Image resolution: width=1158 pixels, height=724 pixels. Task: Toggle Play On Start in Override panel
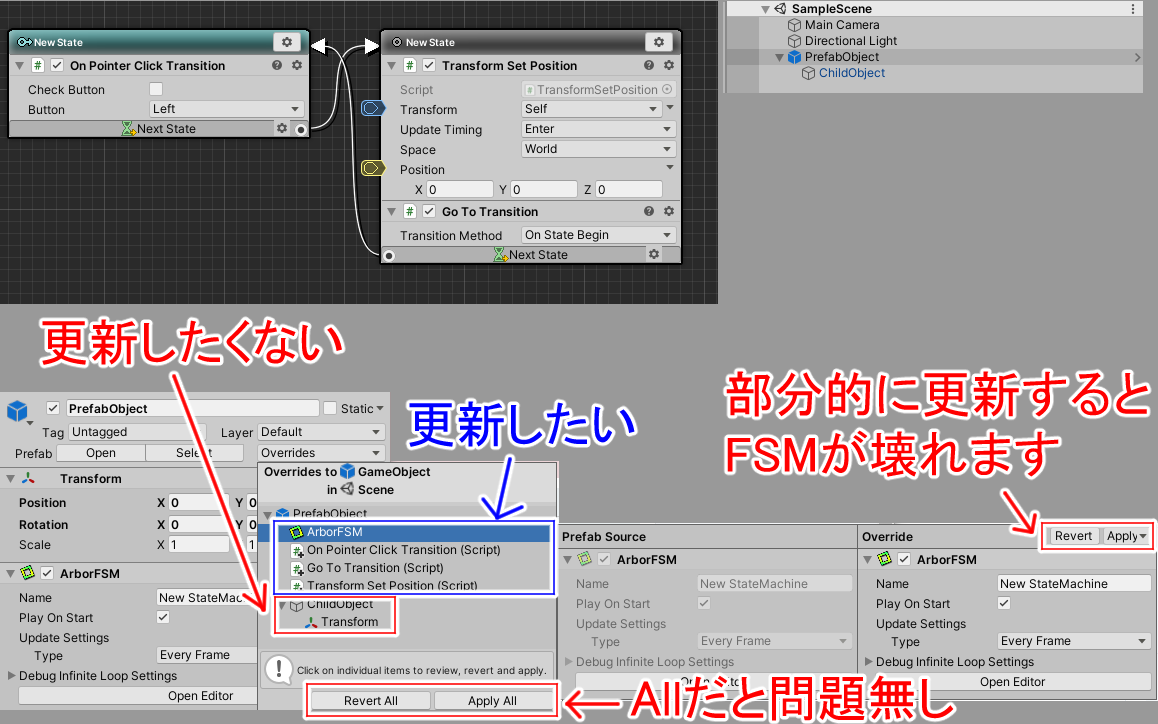click(x=1004, y=603)
